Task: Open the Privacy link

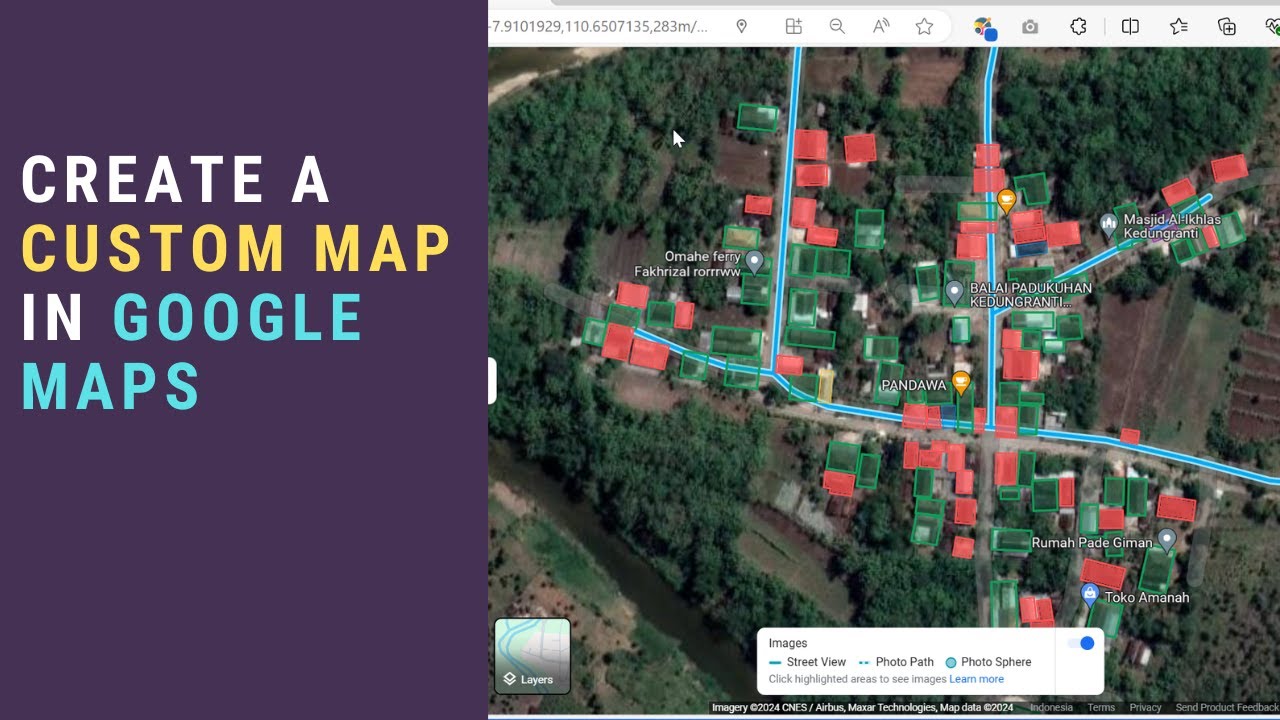Action: pyautogui.click(x=1145, y=707)
